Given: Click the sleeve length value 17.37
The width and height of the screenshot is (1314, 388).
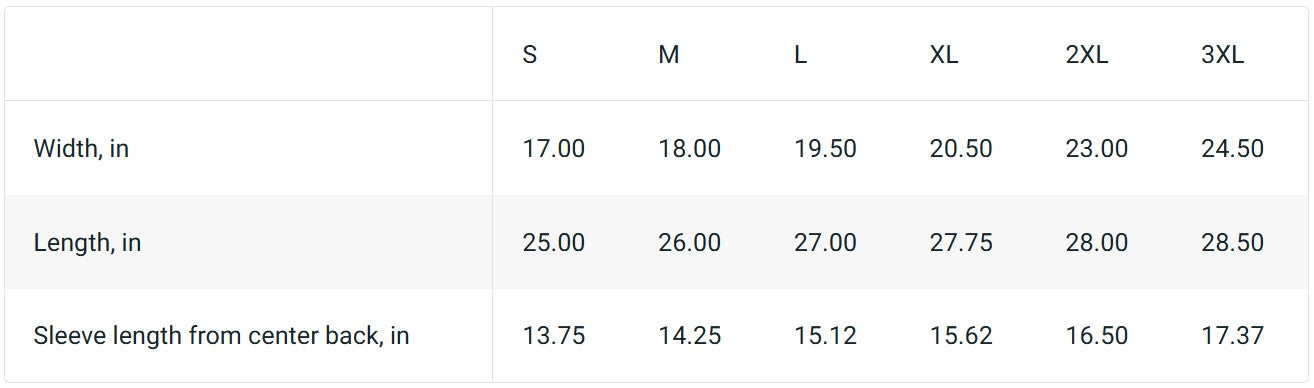Looking at the screenshot, I should 1233,336.
